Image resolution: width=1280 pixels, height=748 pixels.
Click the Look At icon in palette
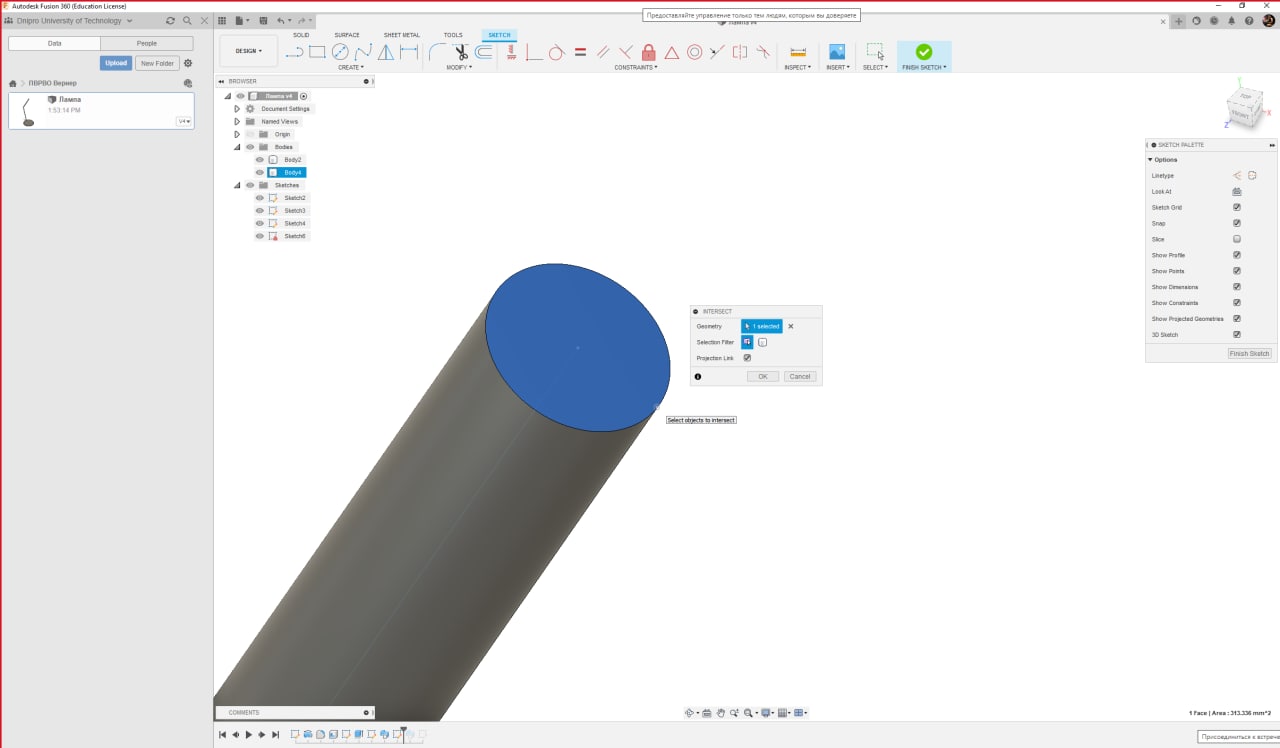pos(1237,191)
